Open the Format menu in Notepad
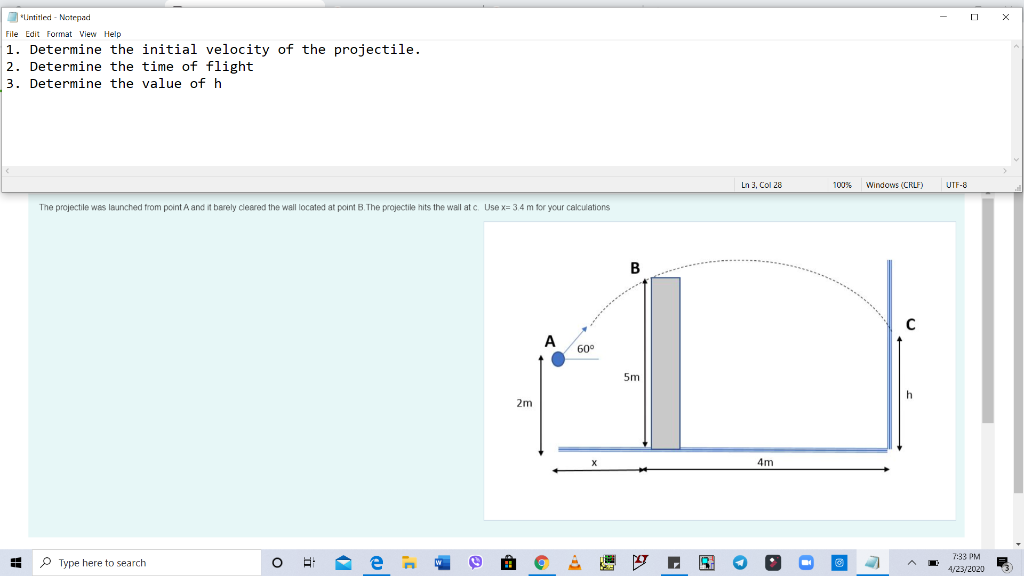 (x=59, y=33)
